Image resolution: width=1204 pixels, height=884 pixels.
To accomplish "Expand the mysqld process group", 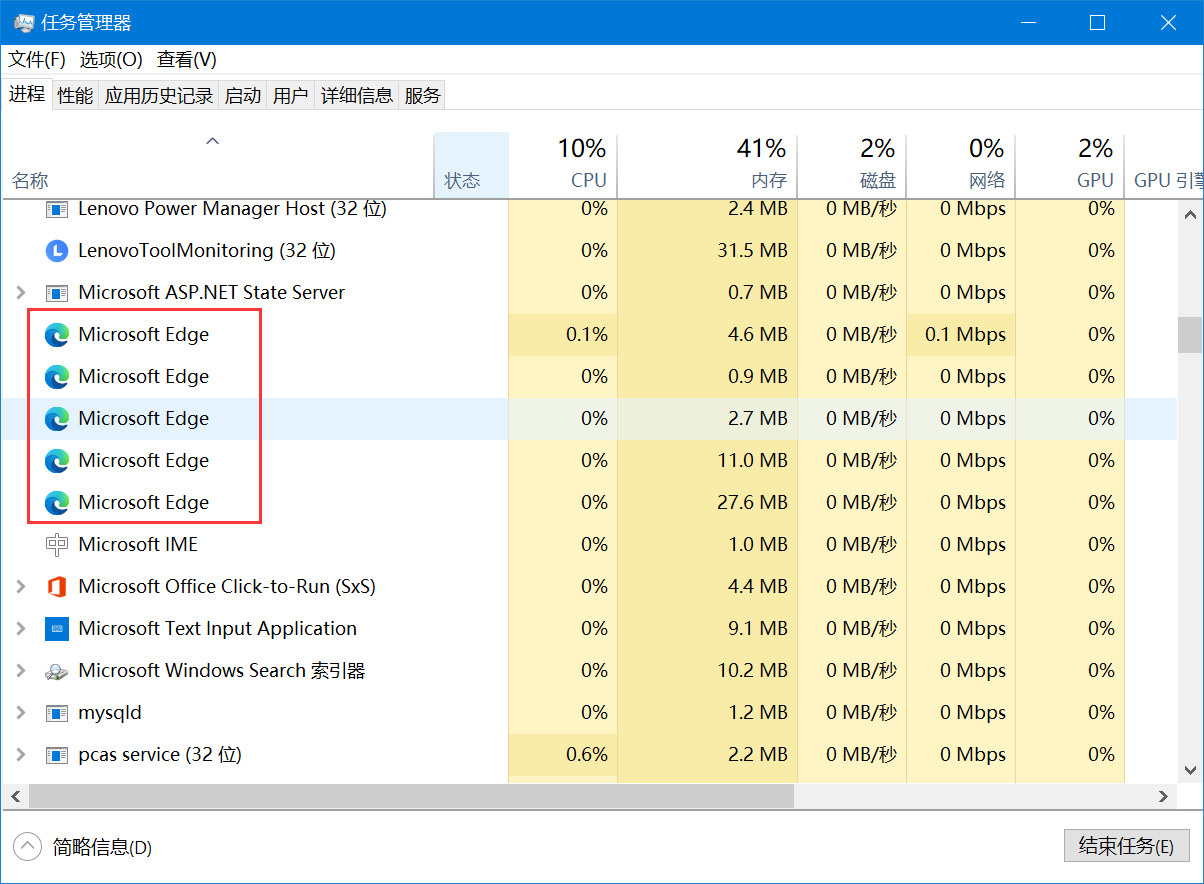I will pyautogui.click(x=21, y=713).
